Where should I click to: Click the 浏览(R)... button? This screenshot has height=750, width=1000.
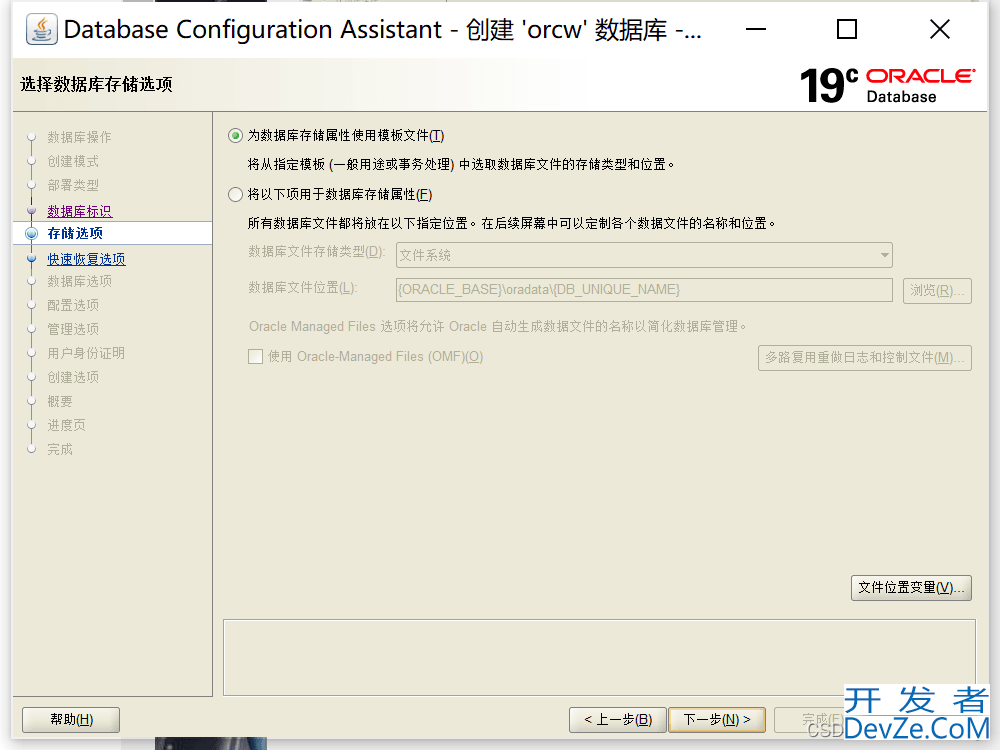pos(937,291)
